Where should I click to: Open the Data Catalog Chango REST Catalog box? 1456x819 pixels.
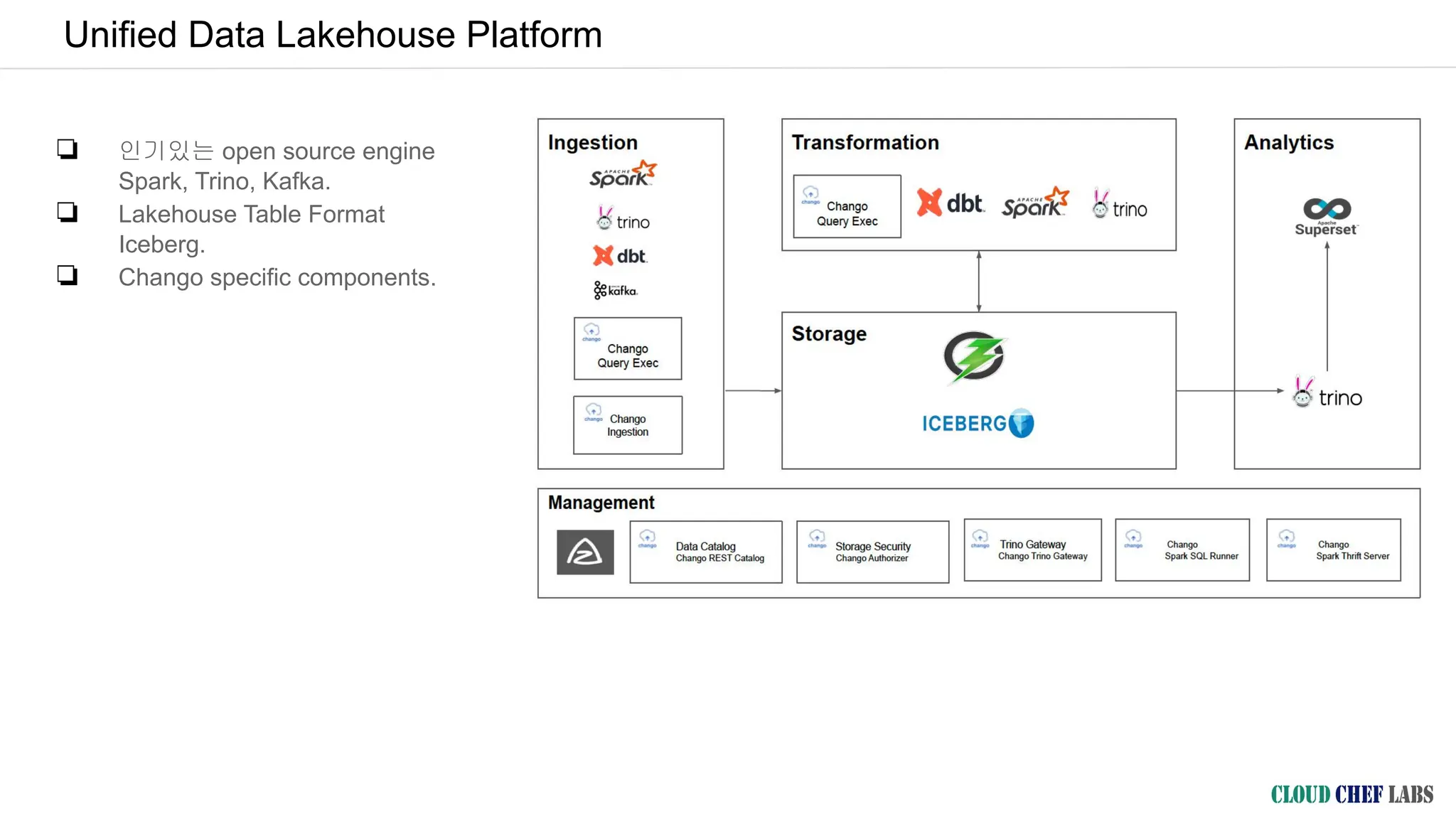(706, 552)
